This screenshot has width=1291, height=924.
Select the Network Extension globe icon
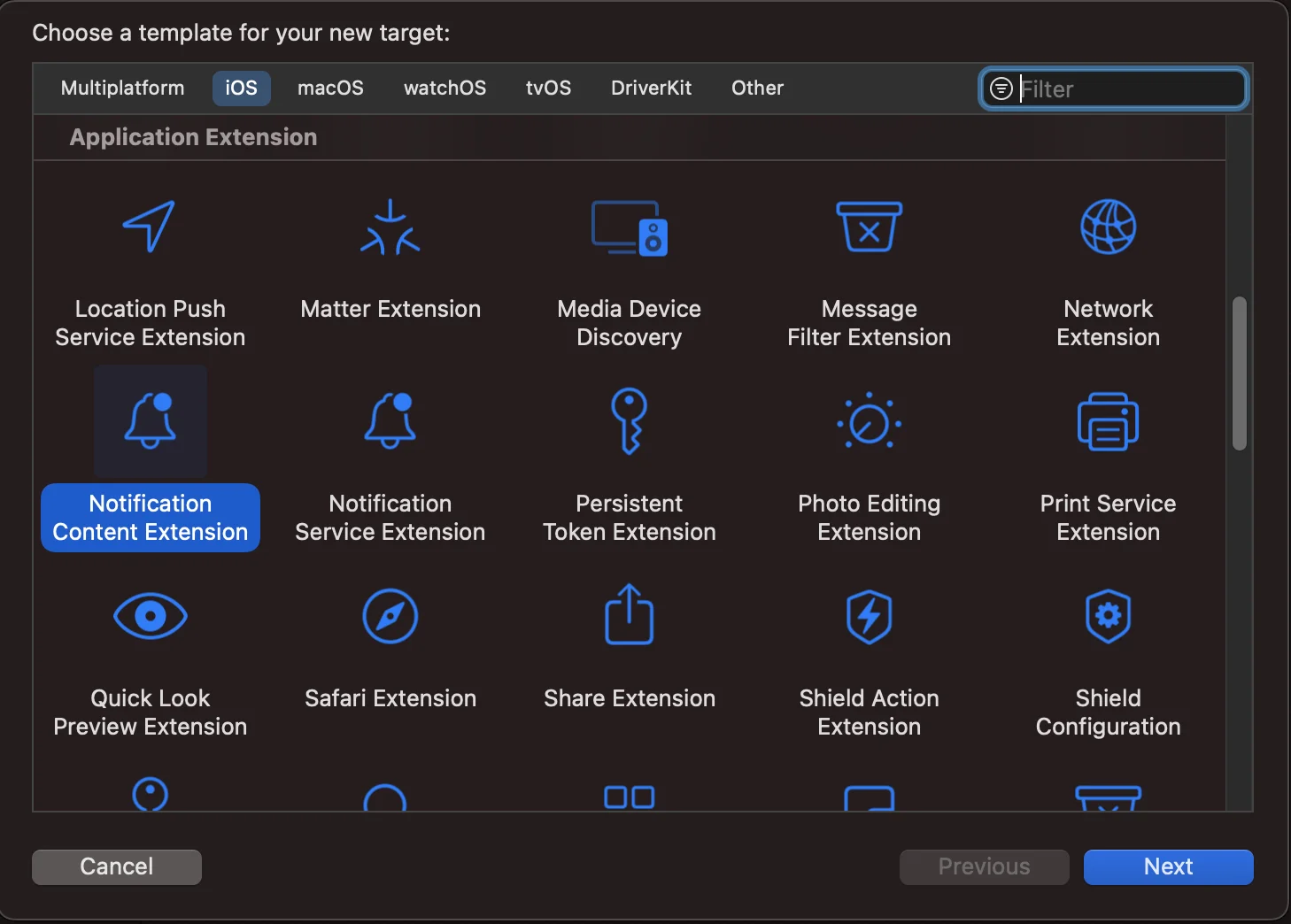(x=1108, y=227)
